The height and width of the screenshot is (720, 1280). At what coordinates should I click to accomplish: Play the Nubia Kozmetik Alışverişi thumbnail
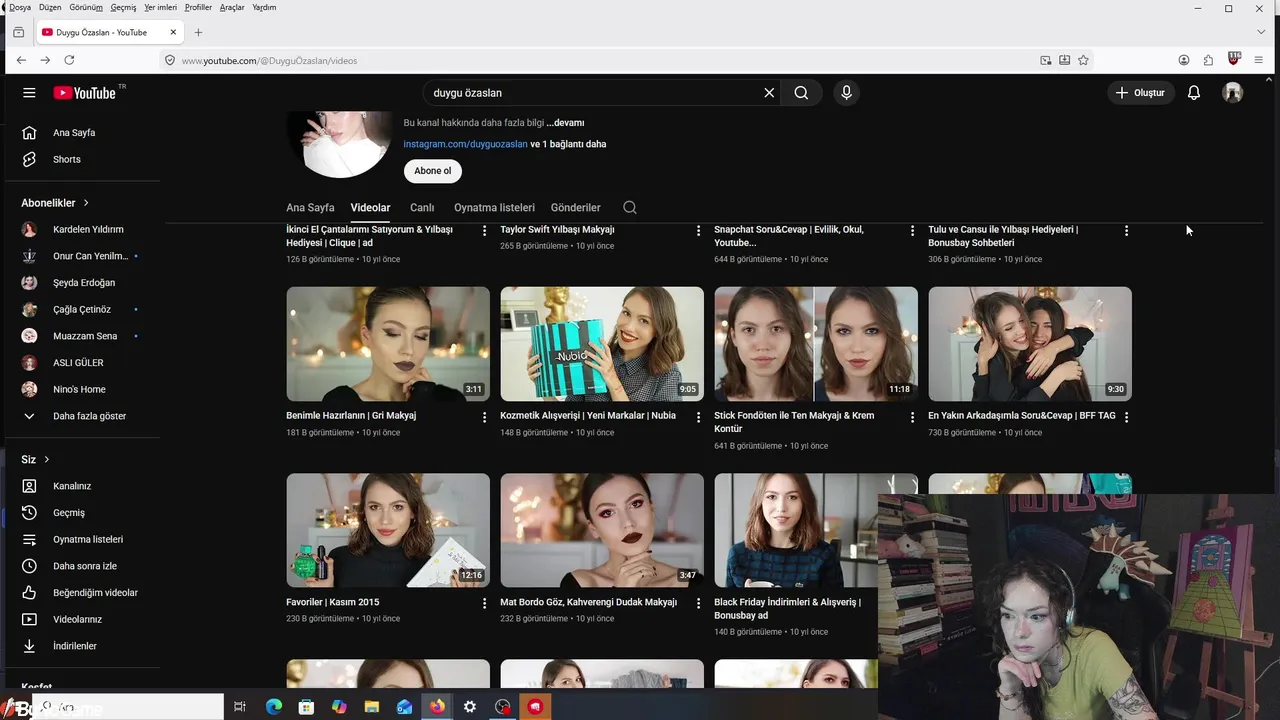coord(602,344)
